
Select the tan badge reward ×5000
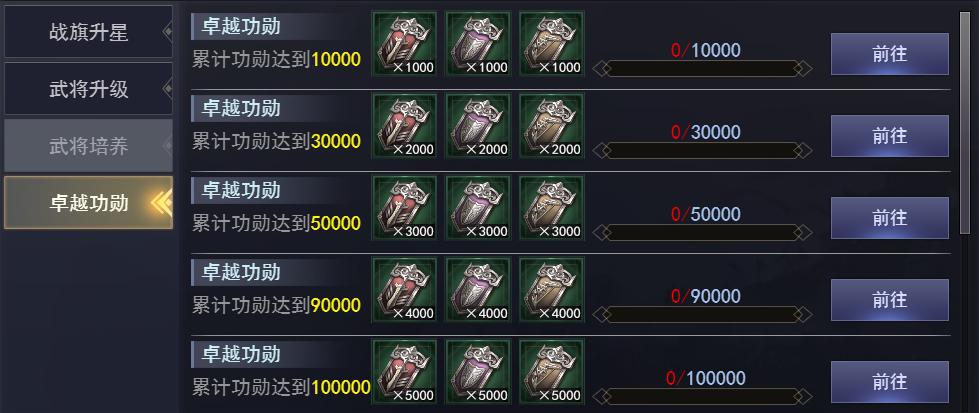click(552, 371)
